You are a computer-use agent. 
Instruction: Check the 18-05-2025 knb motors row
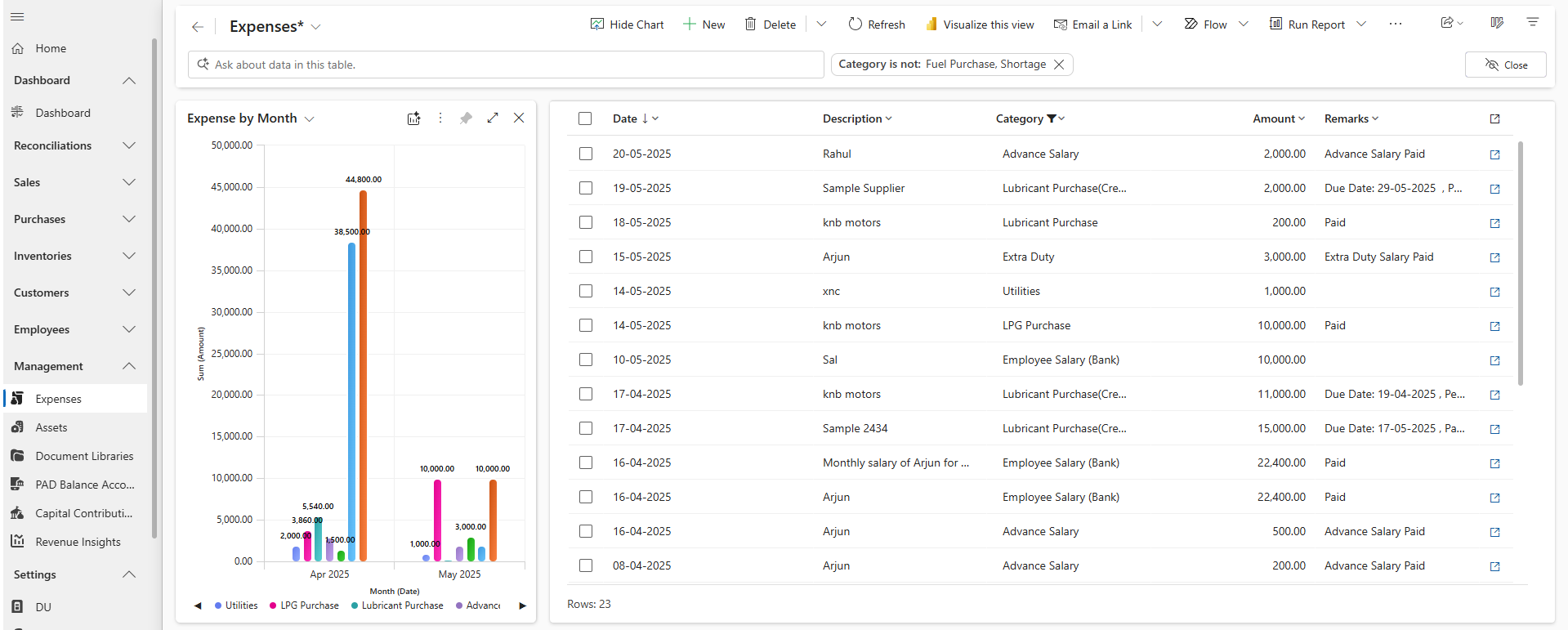click(586, 222)
